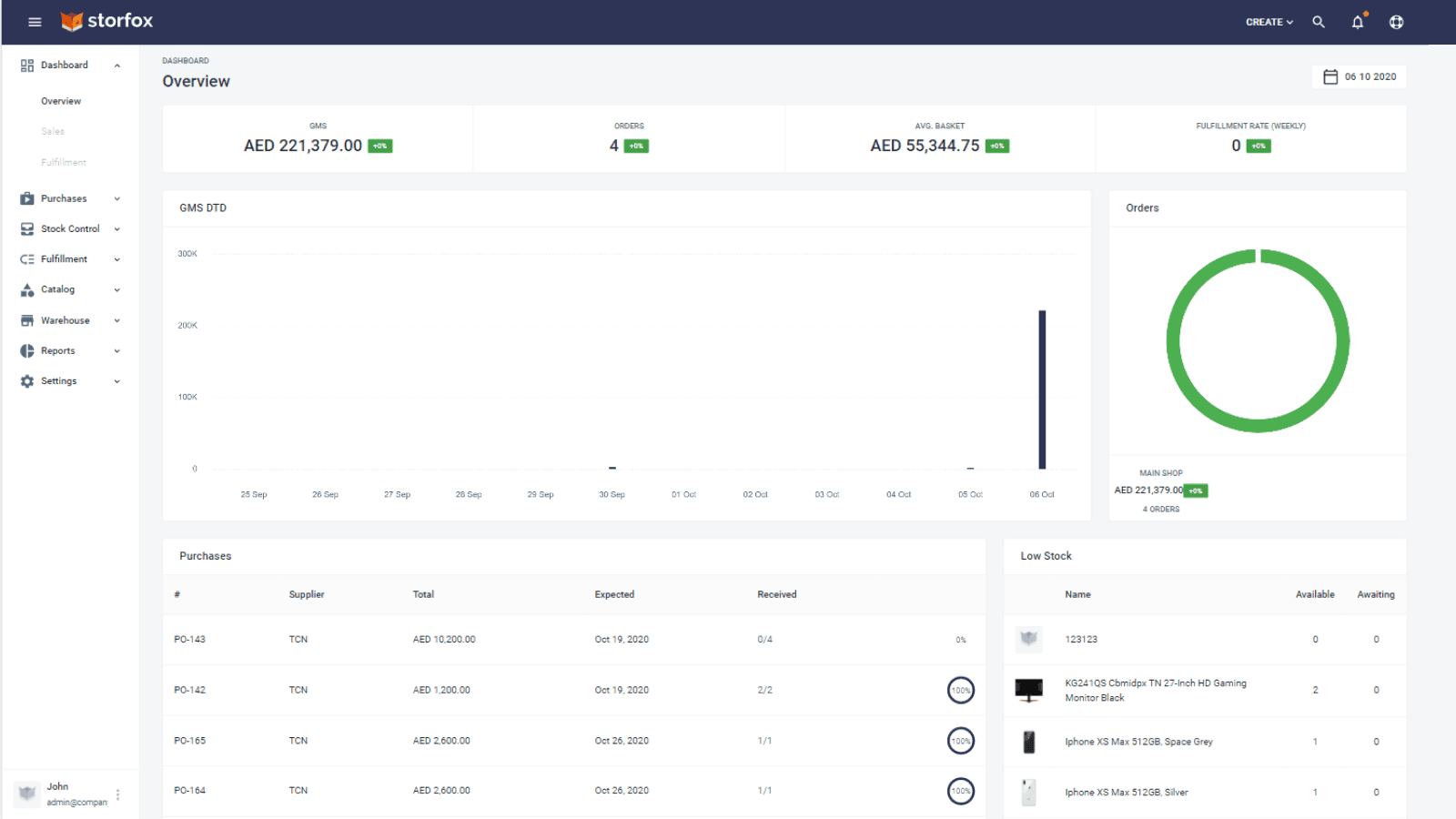Screen dimensions: 1456x819
Task: Click the hamburger menu to collapse sidebar
Action: 35,22
